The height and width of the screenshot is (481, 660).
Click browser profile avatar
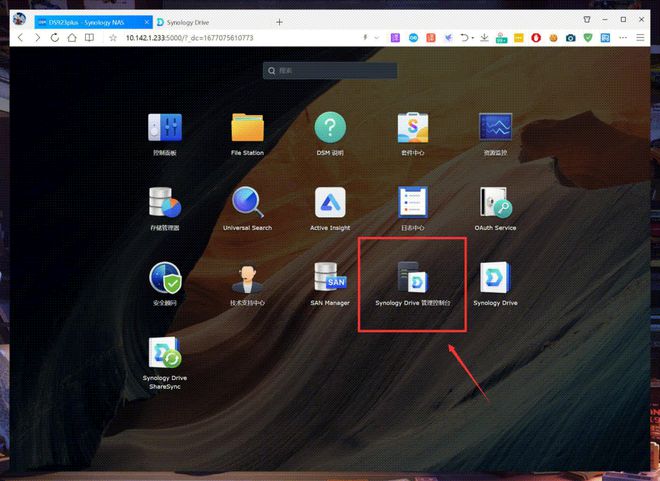[19, 19]
